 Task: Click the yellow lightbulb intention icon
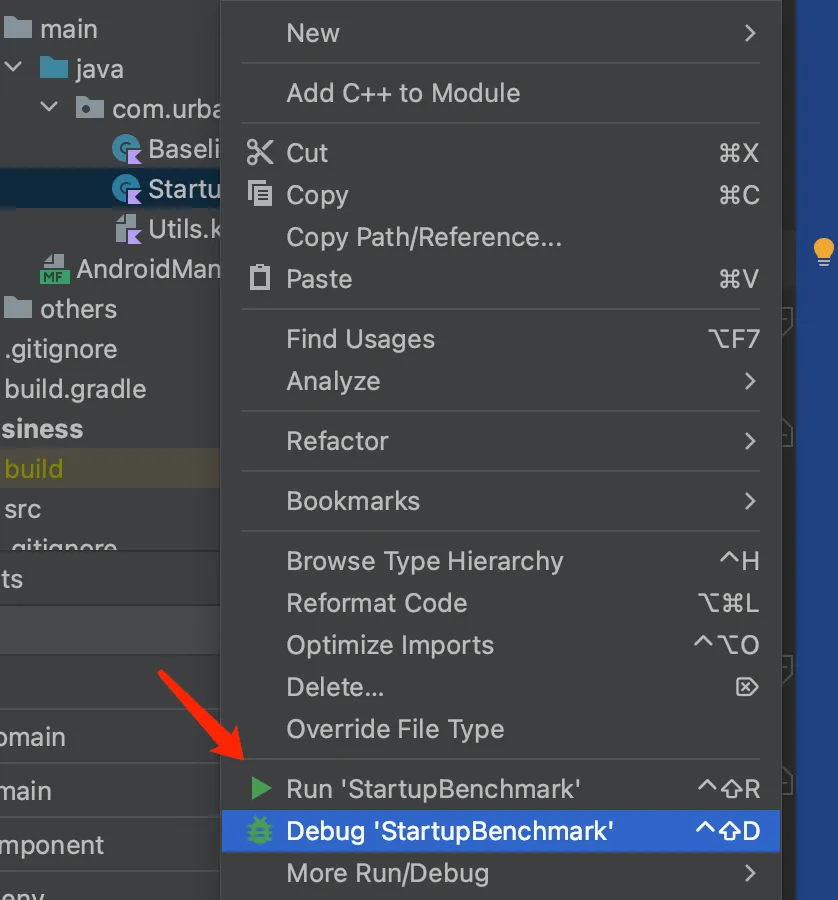823,251
